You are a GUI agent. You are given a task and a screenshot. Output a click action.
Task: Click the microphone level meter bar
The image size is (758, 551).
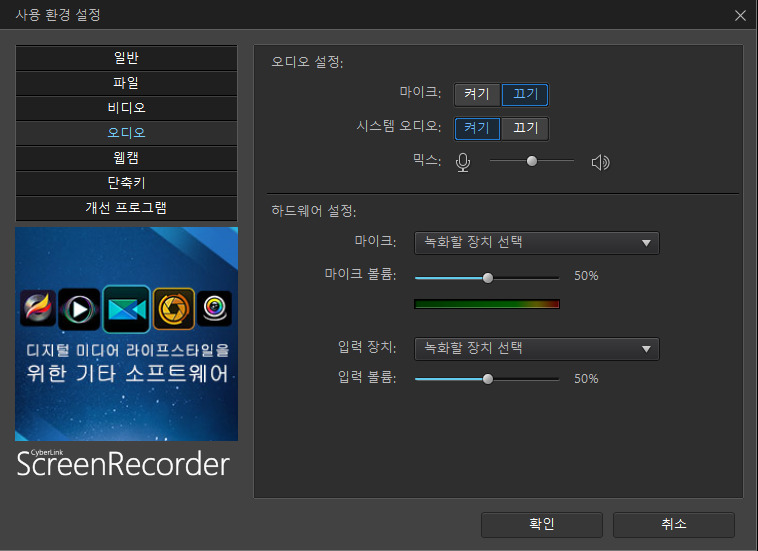pyautogui.click(x=487, y=304)
